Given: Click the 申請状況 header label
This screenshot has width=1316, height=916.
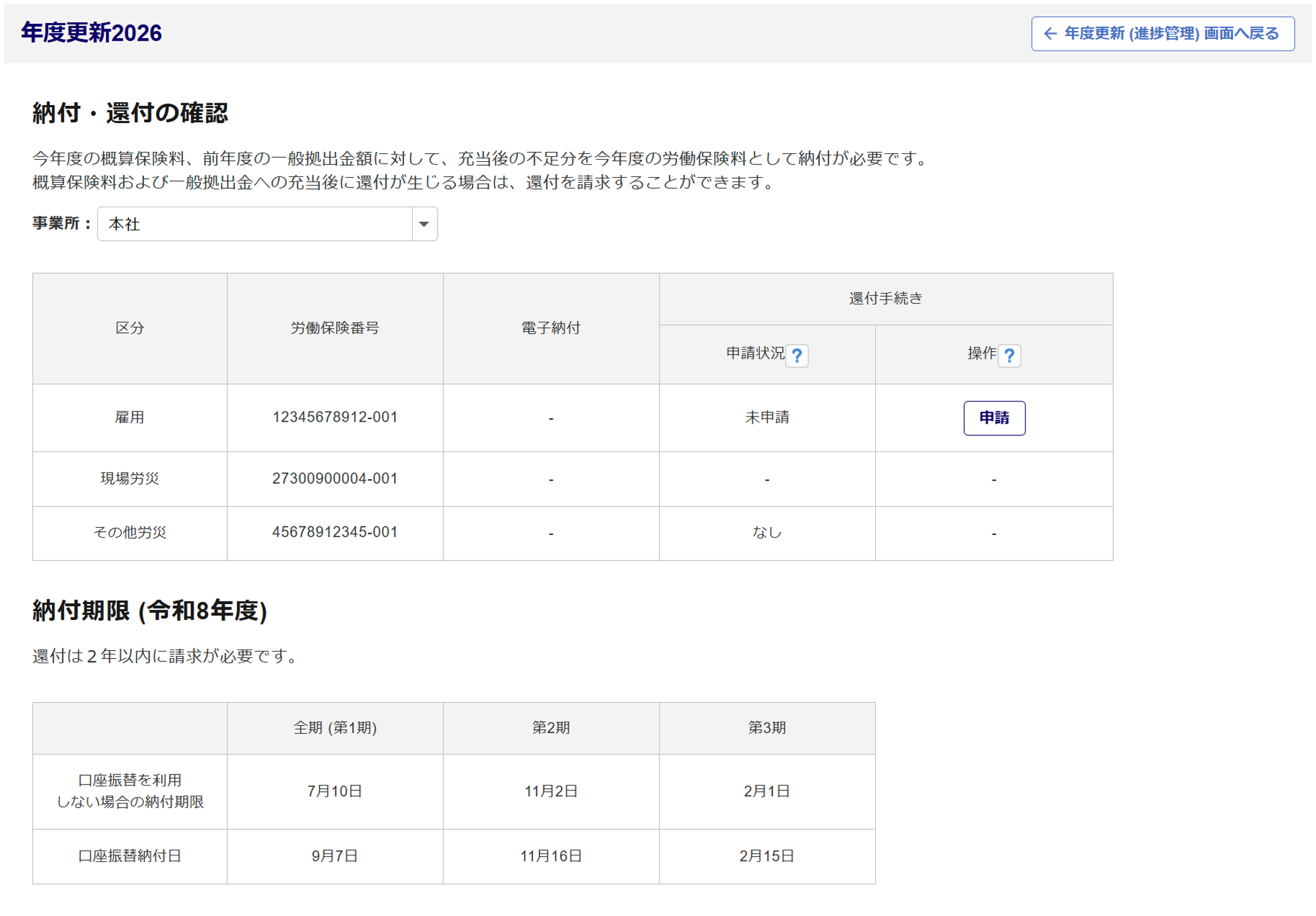Looking at the screenshot, I should [755, 354].
